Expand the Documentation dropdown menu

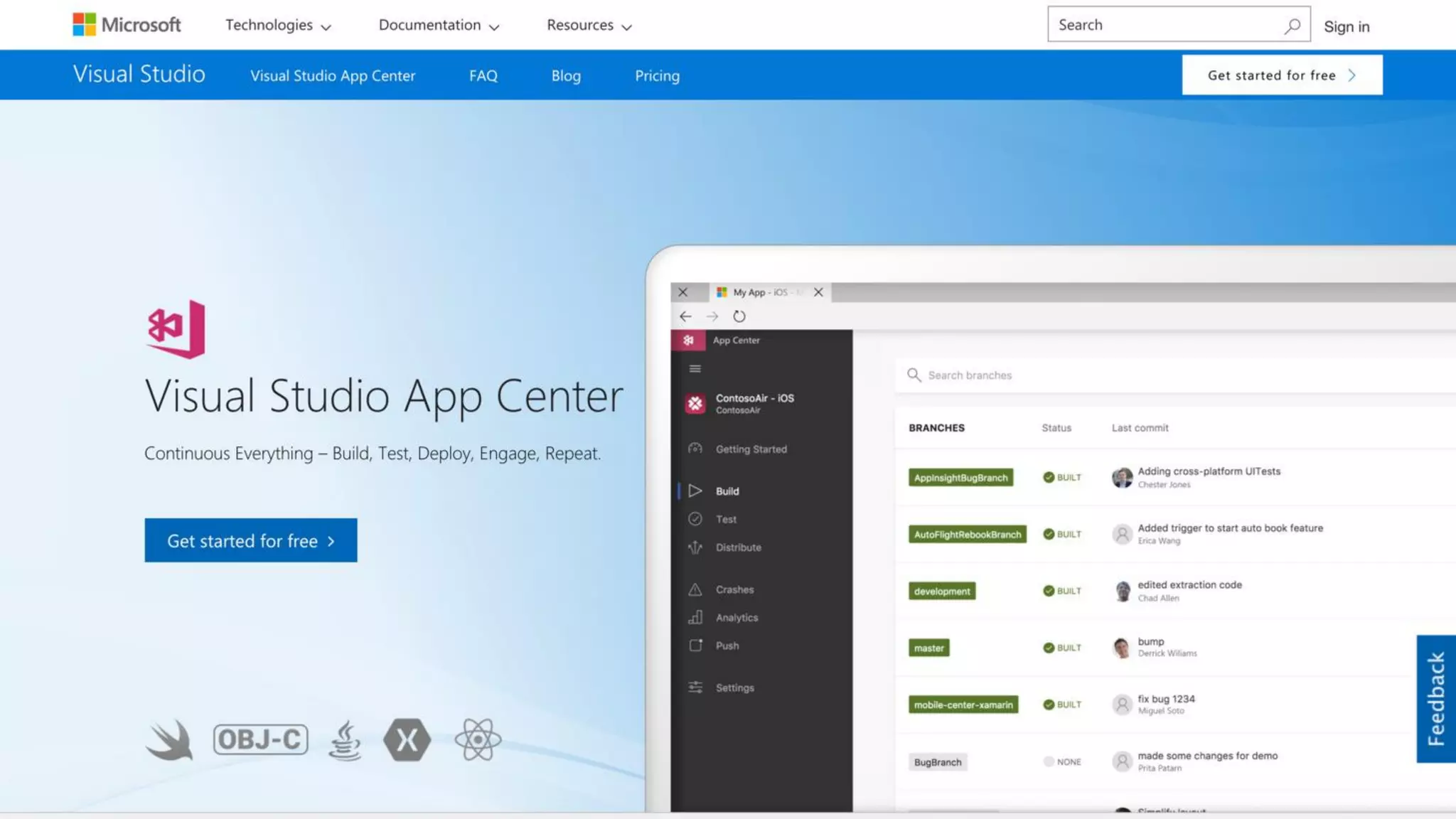(x=439, y=26)
